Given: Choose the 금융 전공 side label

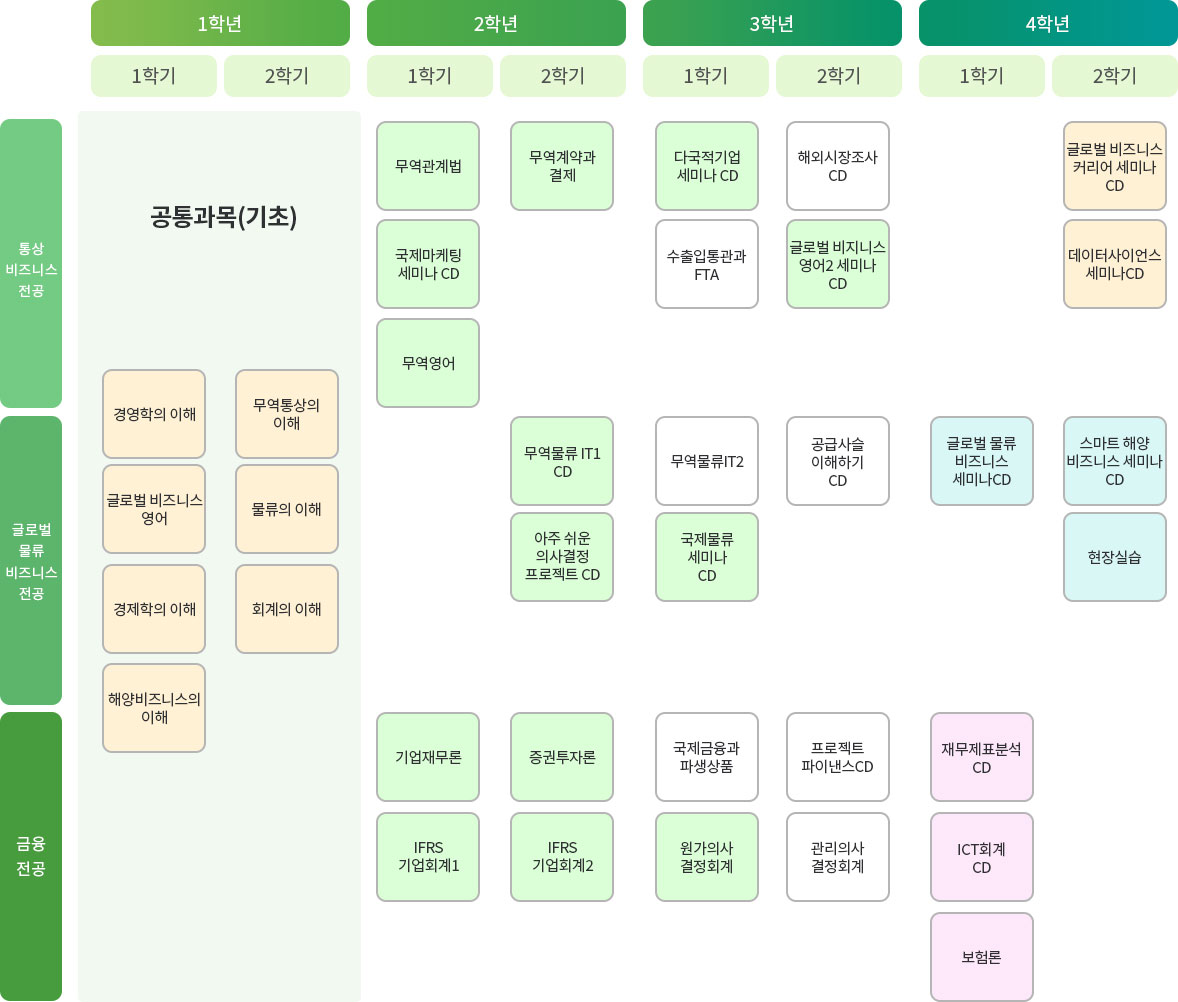Looking at the screenshot, I should [x=31, y=856].
